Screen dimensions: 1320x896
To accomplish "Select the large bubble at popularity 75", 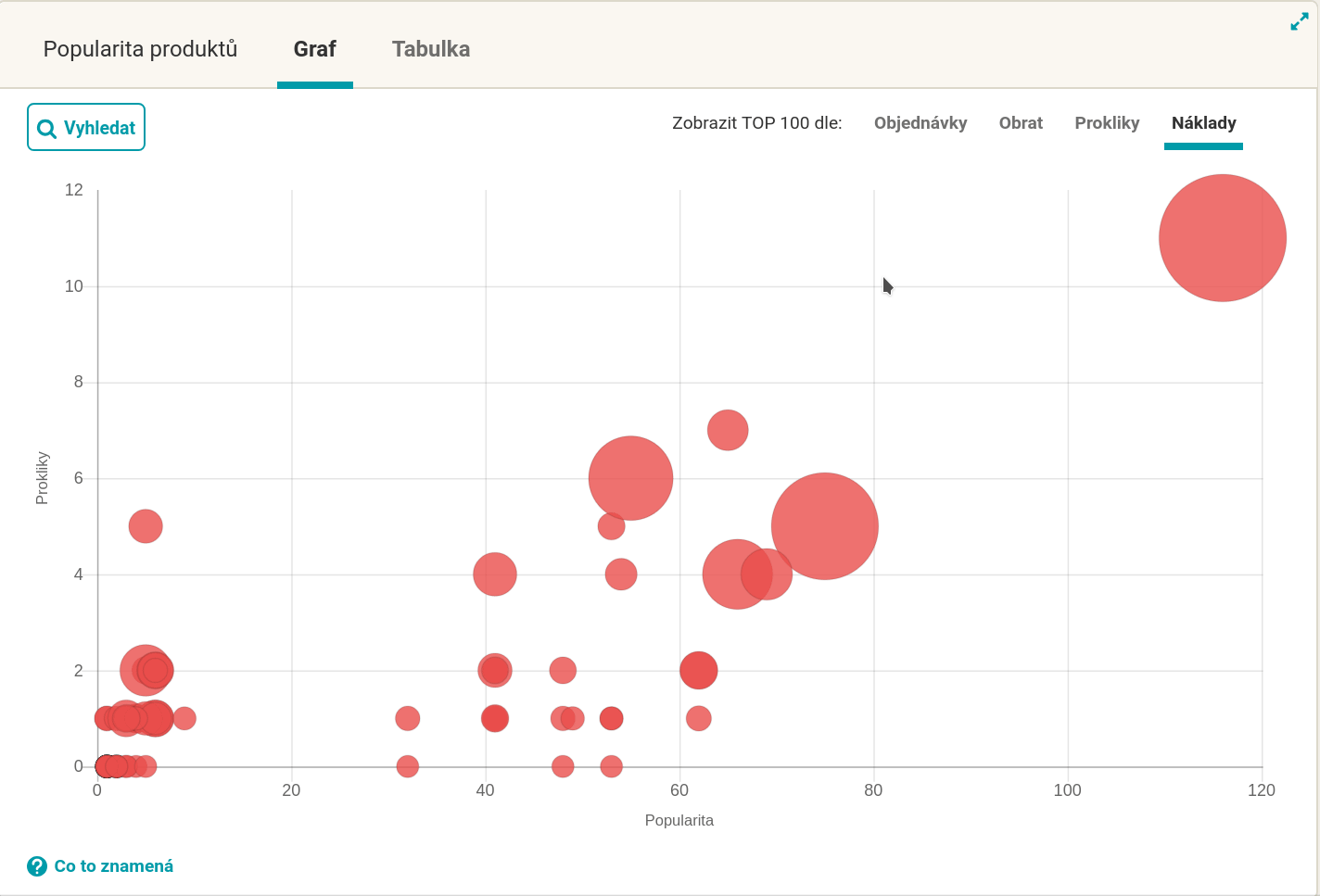I will 824,526.
